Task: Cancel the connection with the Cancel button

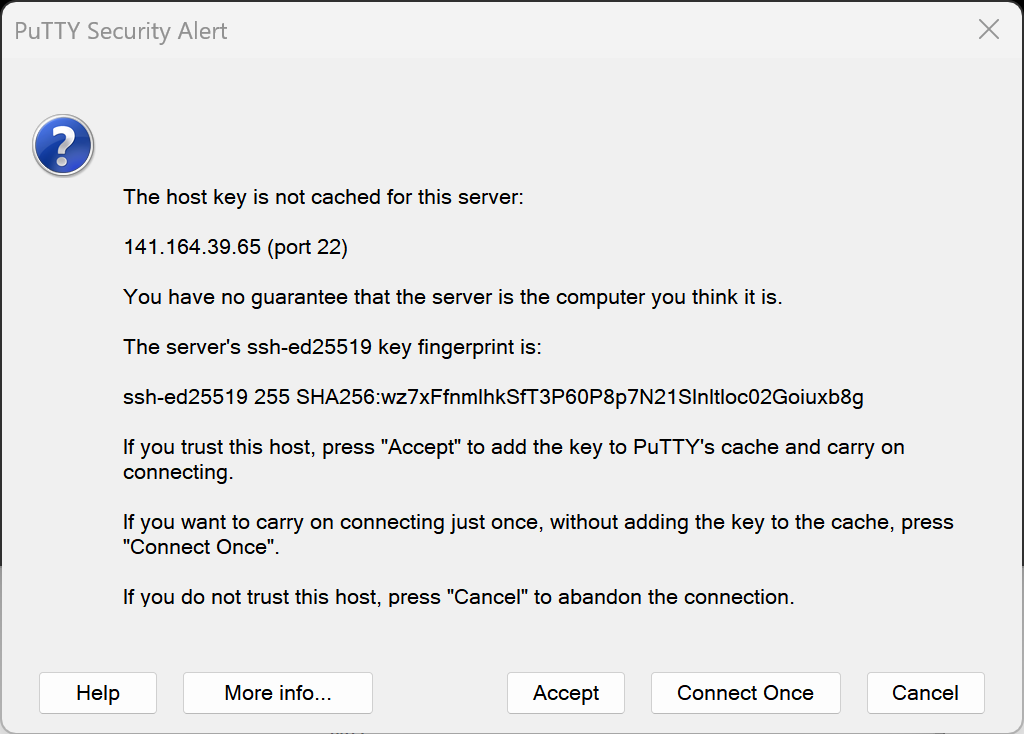Action: (x=925, y=693)
